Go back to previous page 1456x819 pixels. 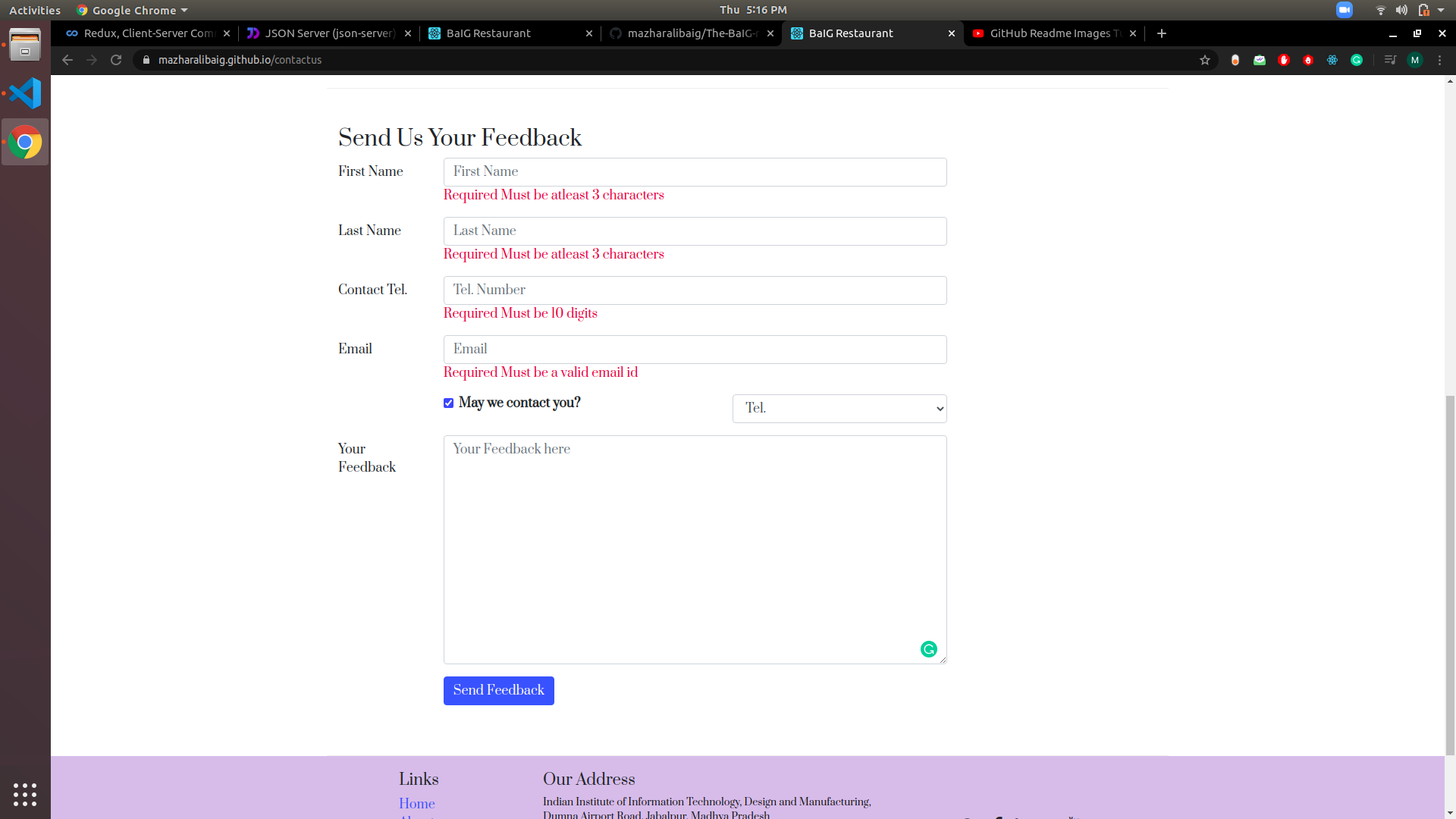(x=67, y=60)
